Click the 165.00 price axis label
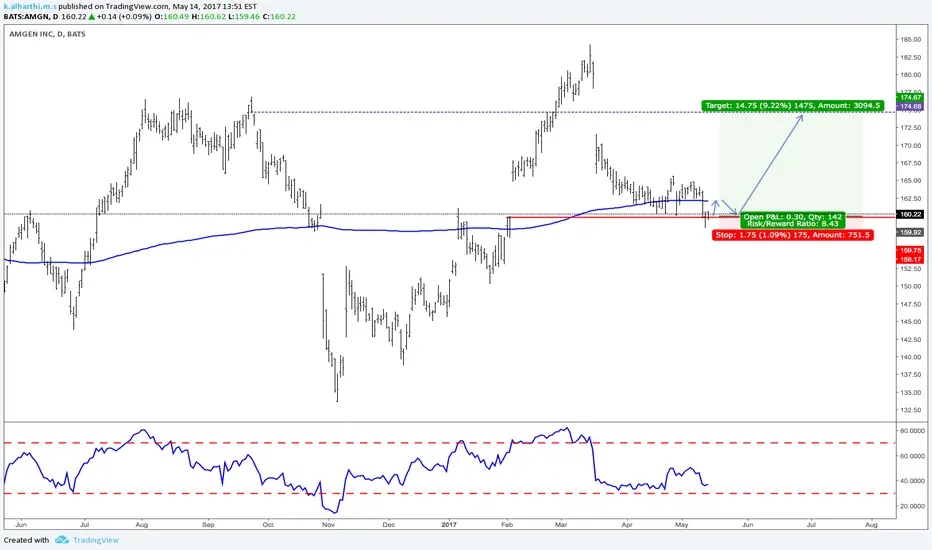 click(911, 181)
